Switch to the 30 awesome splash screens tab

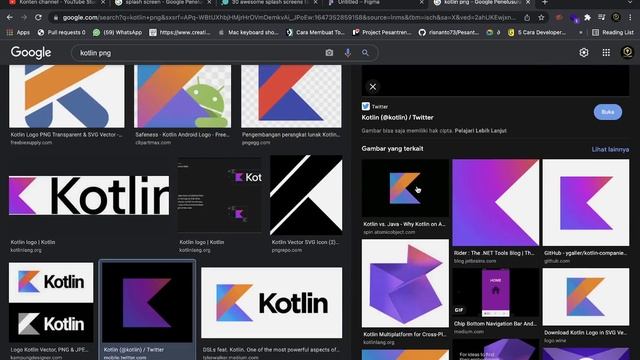coord(269,2)
